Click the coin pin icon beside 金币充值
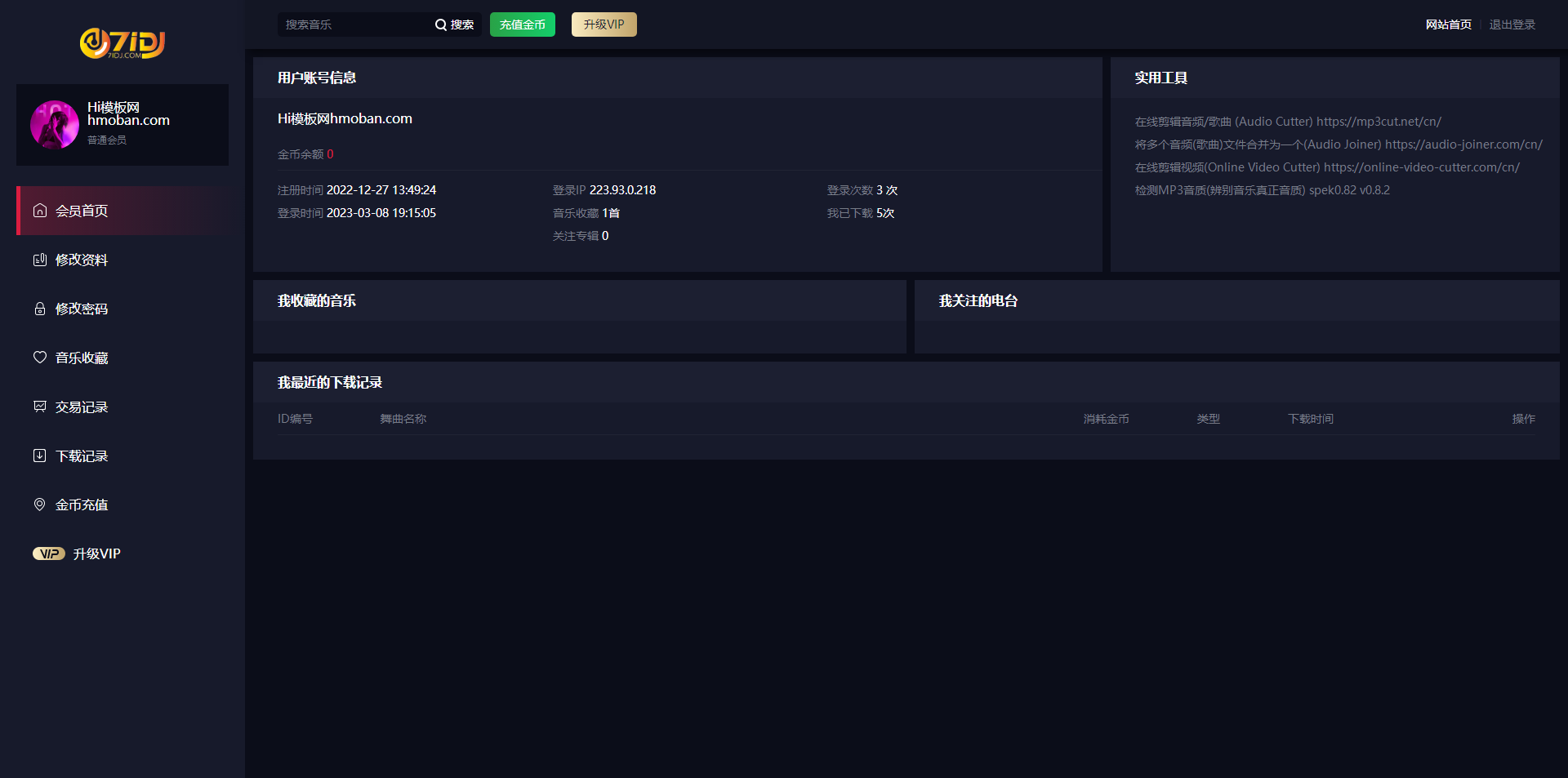Image resolution: width=1568 pixels, height=778 pixels. [x=40, y=505]
